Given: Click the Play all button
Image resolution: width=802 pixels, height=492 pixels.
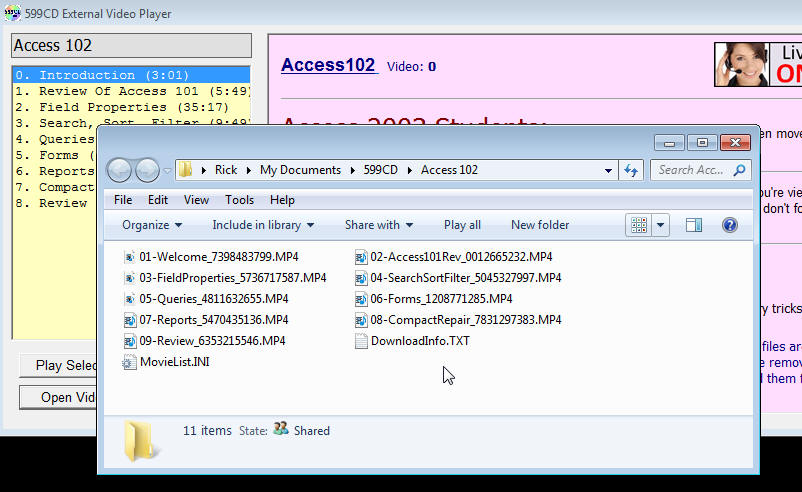Looking at the screenshot, I should pos(462,225).
